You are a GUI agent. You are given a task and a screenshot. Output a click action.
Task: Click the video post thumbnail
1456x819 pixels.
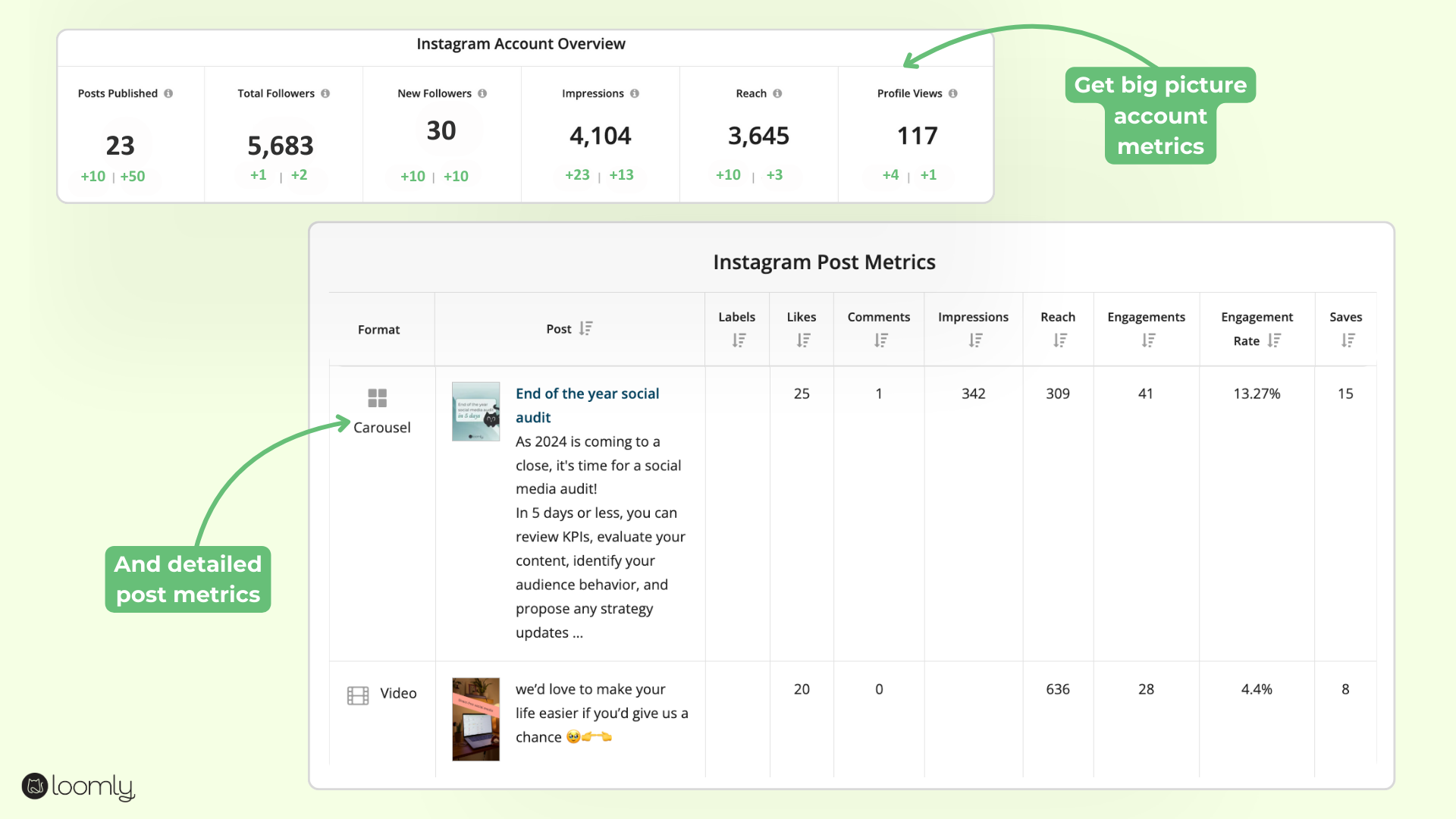tap(475, 718)
